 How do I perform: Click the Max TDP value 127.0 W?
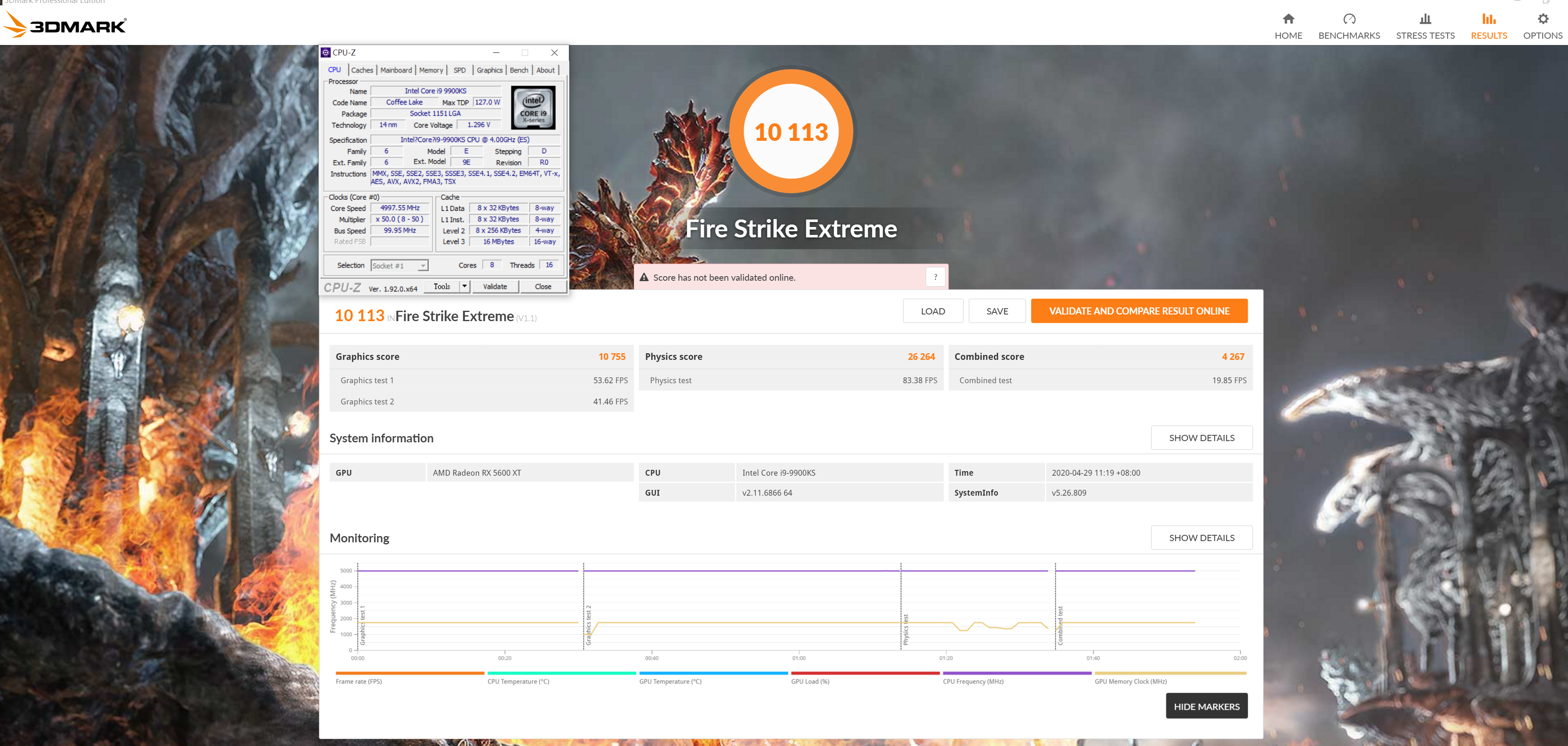(x=487, y=102)
